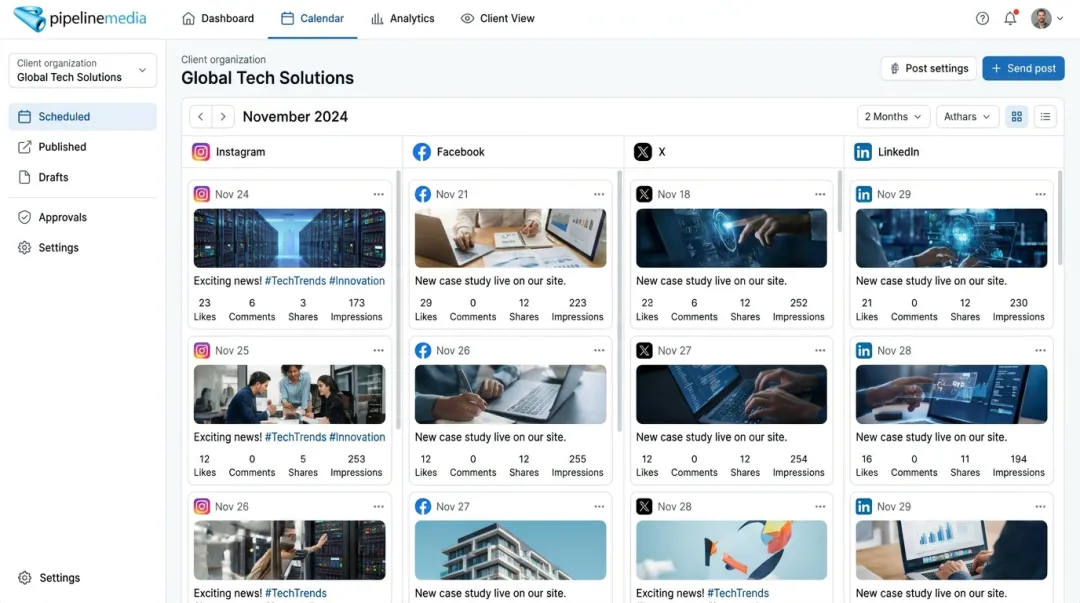Screen dimensions: 1080x603
Task: Click #TechTrends hashtag in Instagram Nov 24 post
Action: point(295,280)
